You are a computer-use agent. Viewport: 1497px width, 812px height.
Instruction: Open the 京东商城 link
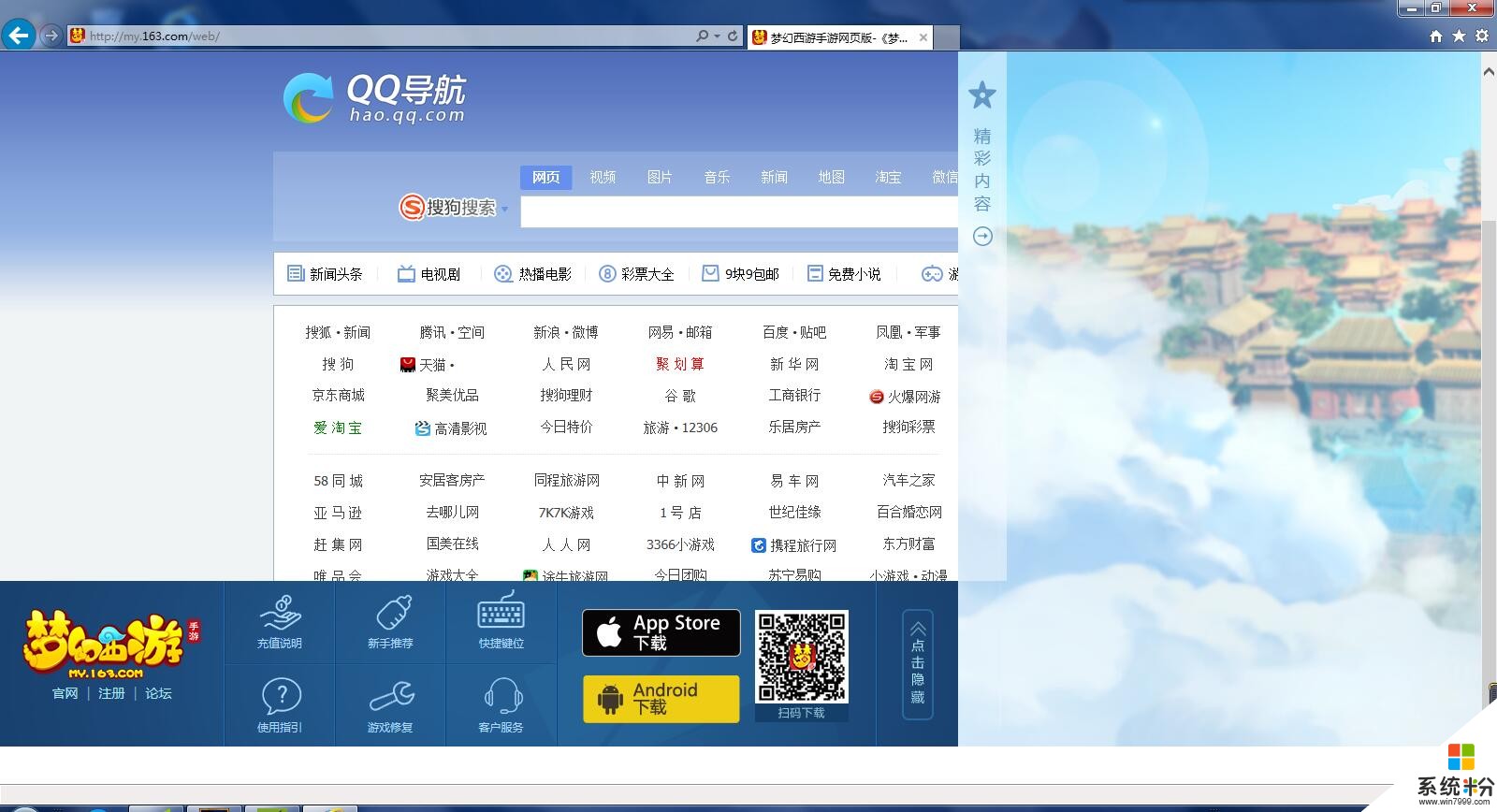(x=338, y=396)
